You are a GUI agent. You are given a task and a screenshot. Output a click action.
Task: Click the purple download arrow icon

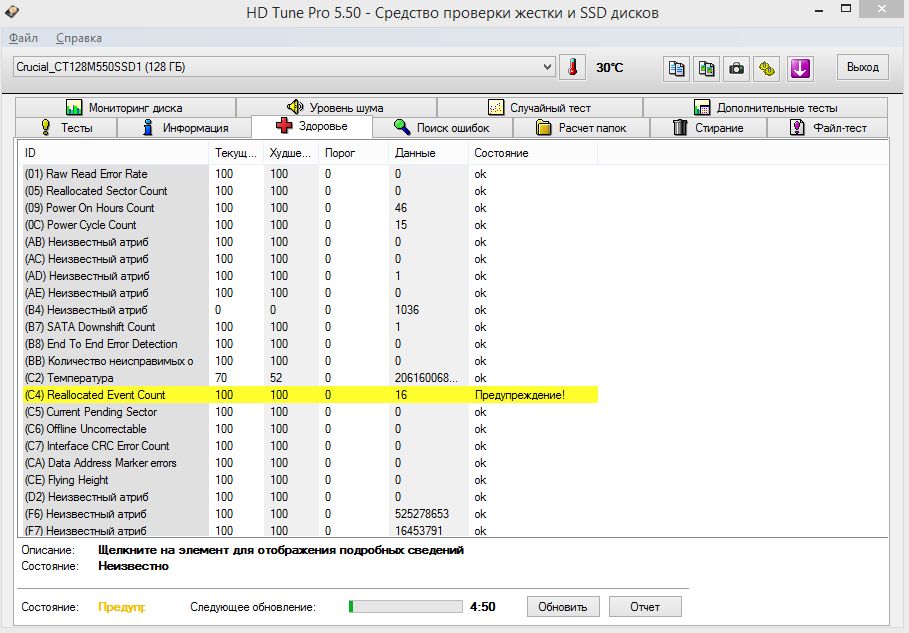coord(800,68)
